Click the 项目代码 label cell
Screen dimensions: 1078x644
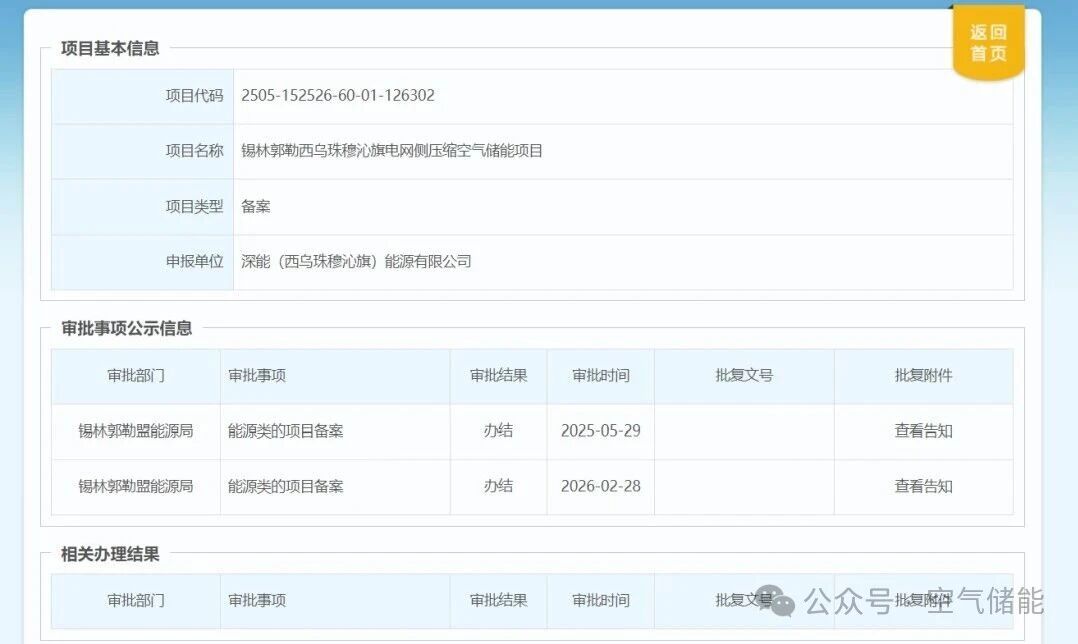(x=194, y=96)
